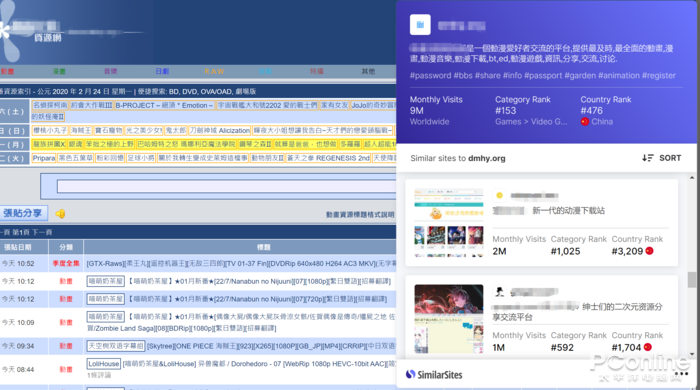Click the 季度全集 category label
Viewport: 700px width, 390px height.
(x=66, y=264)
